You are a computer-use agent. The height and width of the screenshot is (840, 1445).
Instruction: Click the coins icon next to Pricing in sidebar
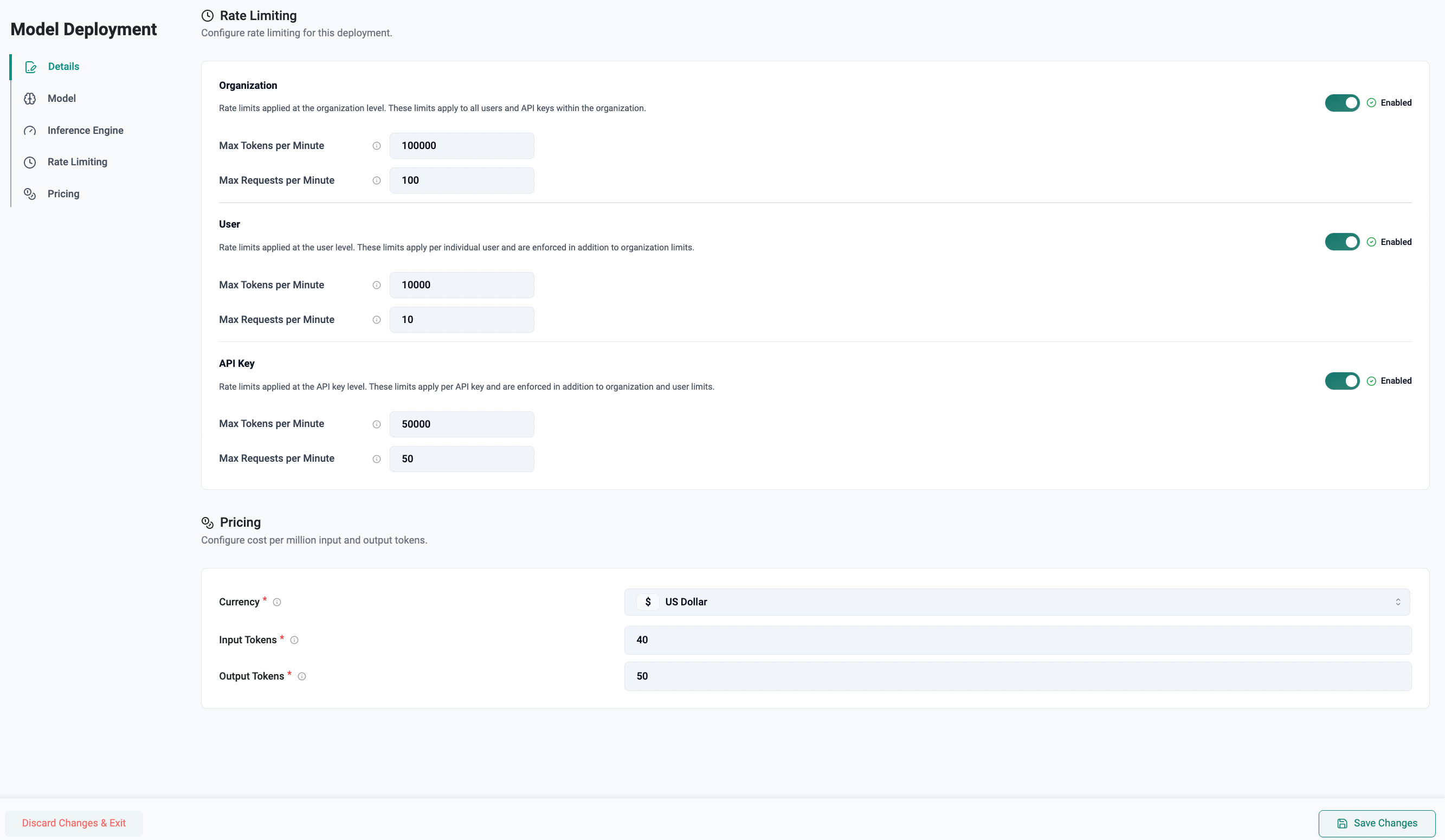pyautogui.click(x=30, y=195)
